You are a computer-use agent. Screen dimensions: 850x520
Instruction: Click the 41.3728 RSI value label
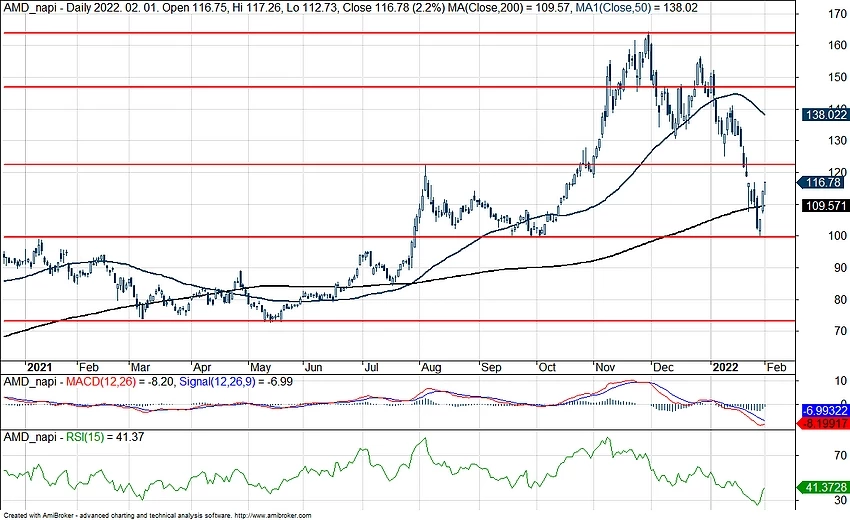[825, 487]
